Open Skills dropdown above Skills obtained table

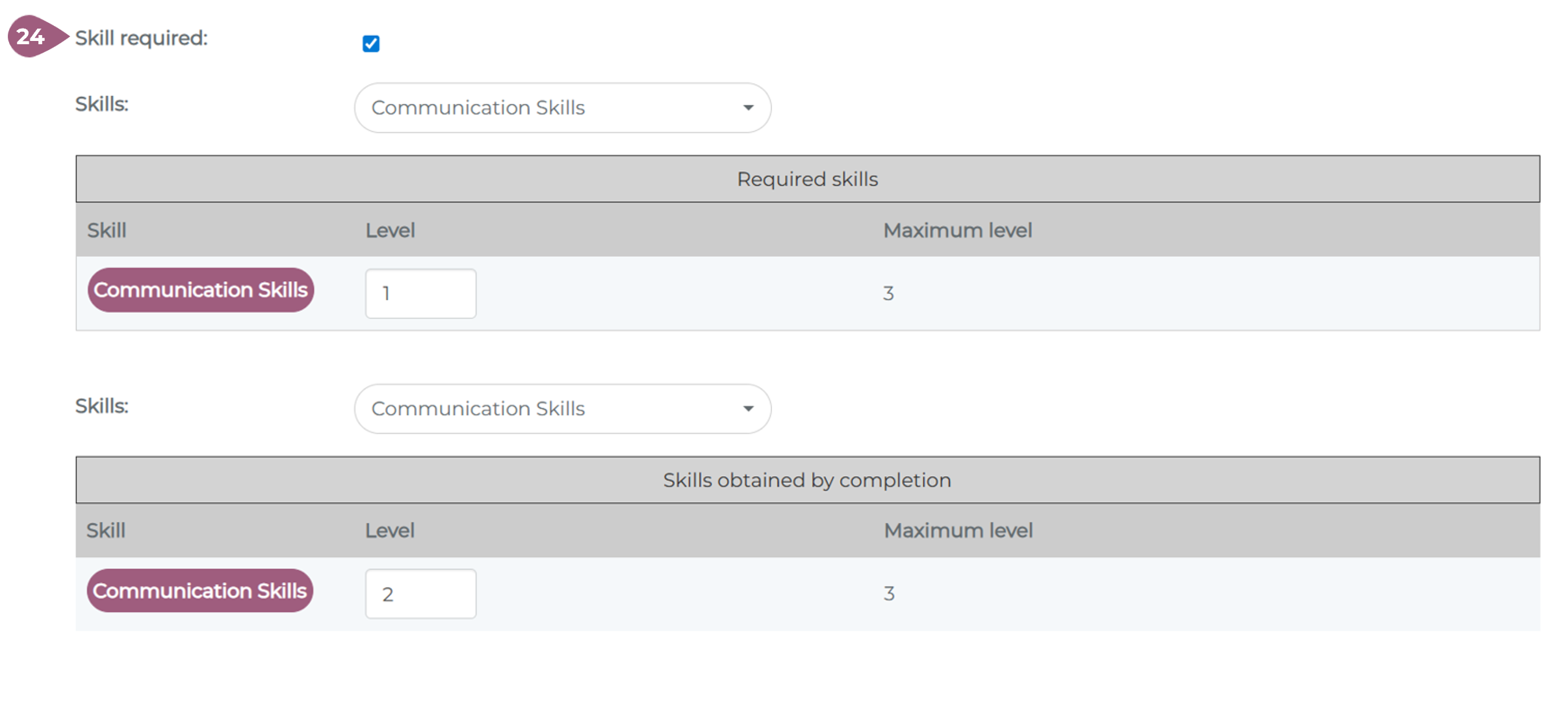click(562, 409)
